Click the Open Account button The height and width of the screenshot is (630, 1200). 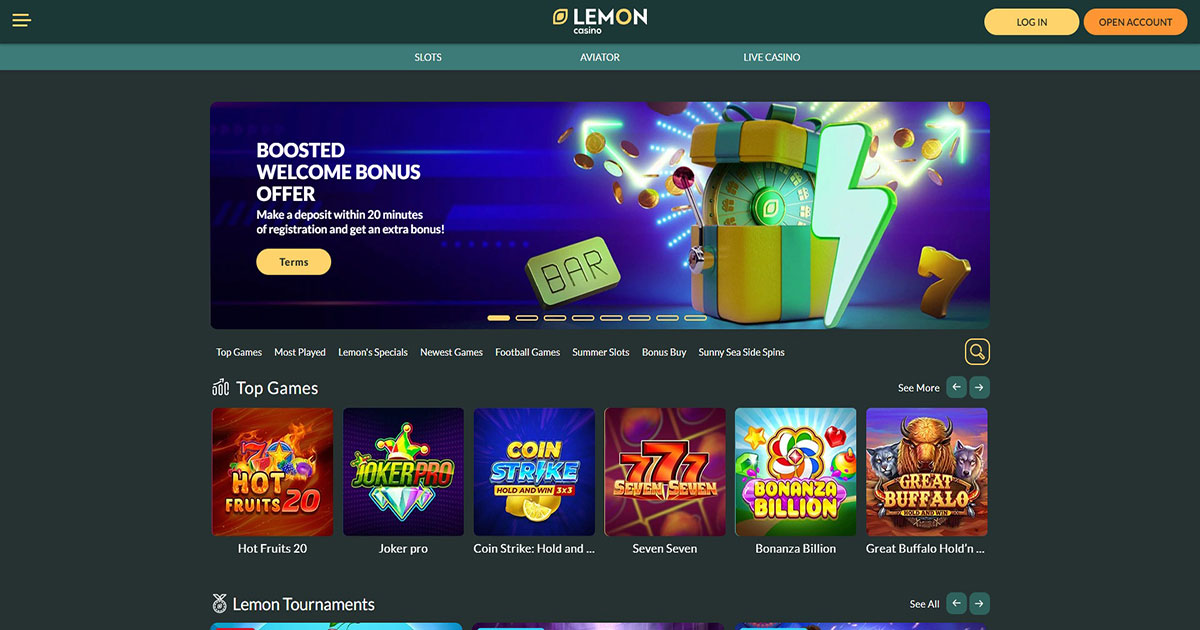(x=1135, y=22)
